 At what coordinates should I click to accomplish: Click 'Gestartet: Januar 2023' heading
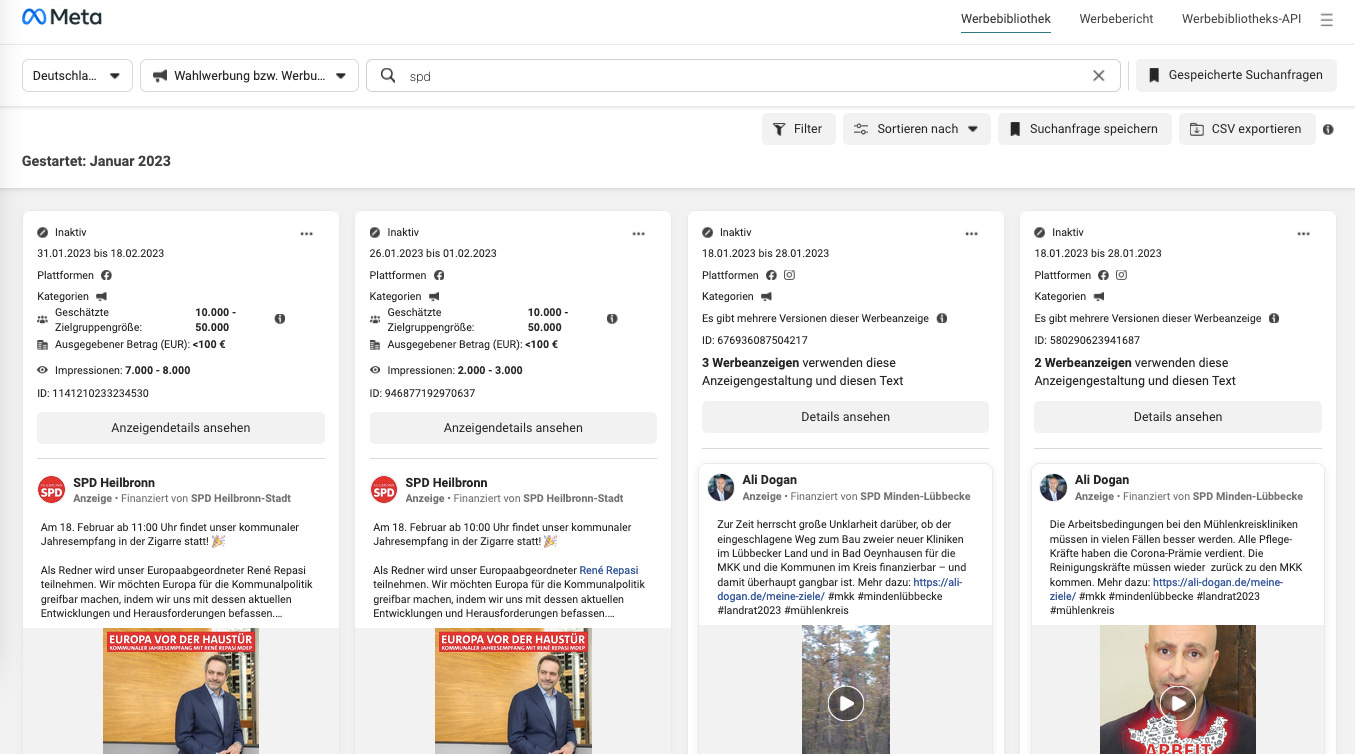pos(96,161)
